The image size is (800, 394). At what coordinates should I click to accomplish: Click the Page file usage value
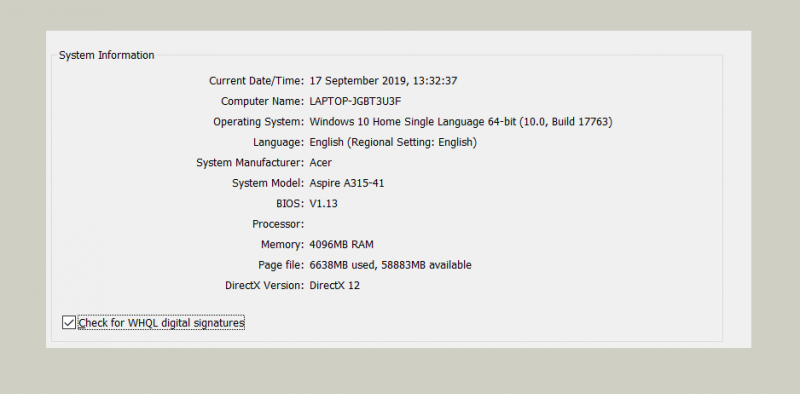pos(390,265)
